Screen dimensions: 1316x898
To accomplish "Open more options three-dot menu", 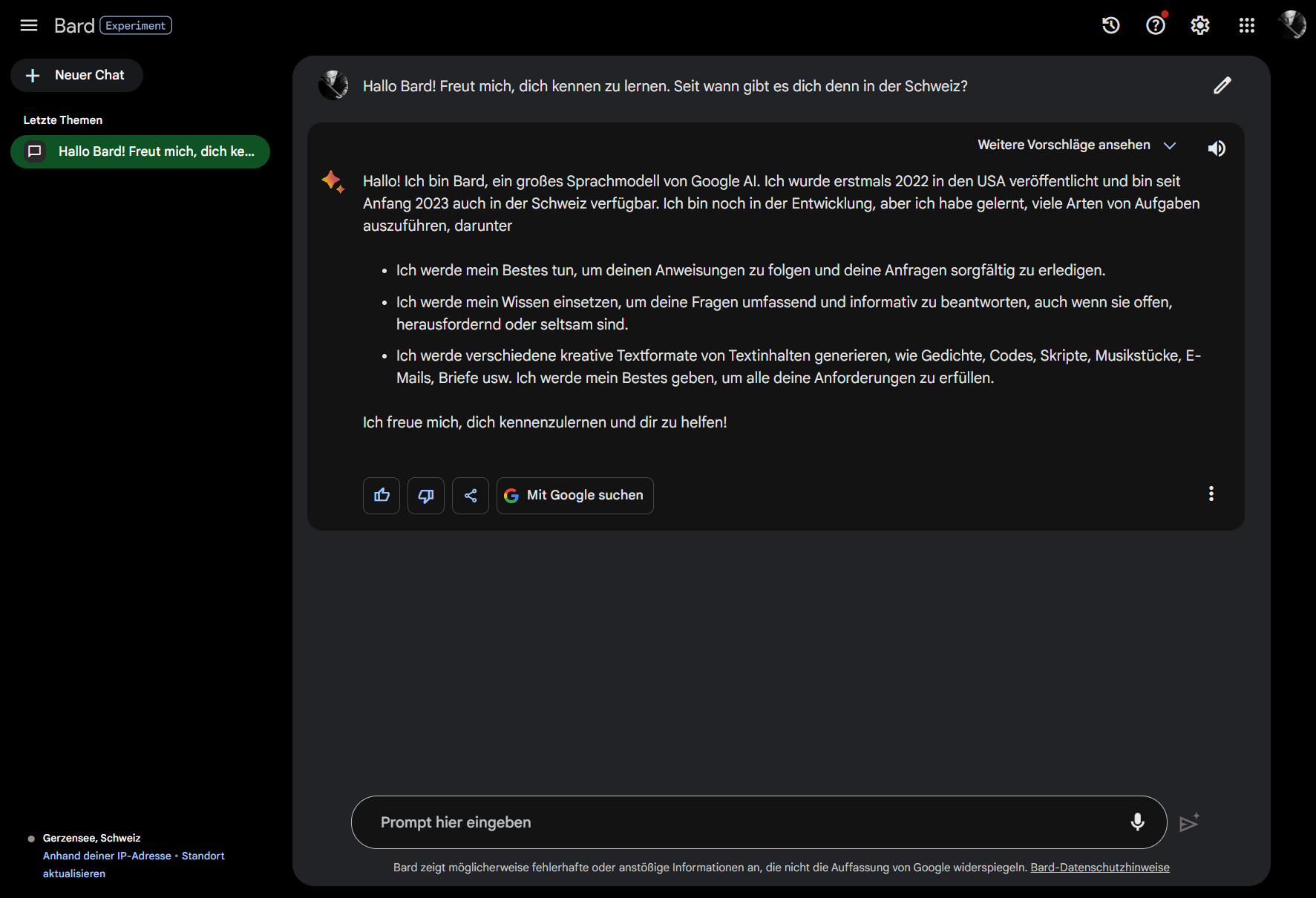I will [1211, 494].
